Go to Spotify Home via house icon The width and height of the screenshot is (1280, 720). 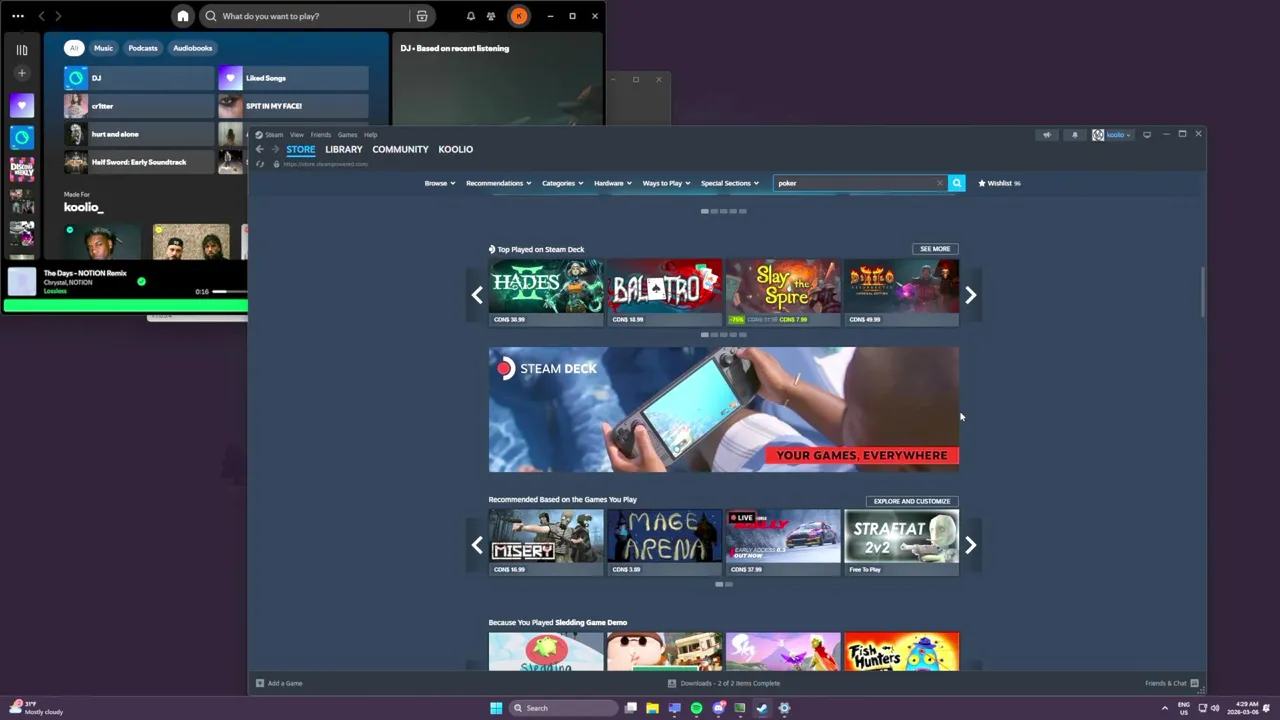182,16
